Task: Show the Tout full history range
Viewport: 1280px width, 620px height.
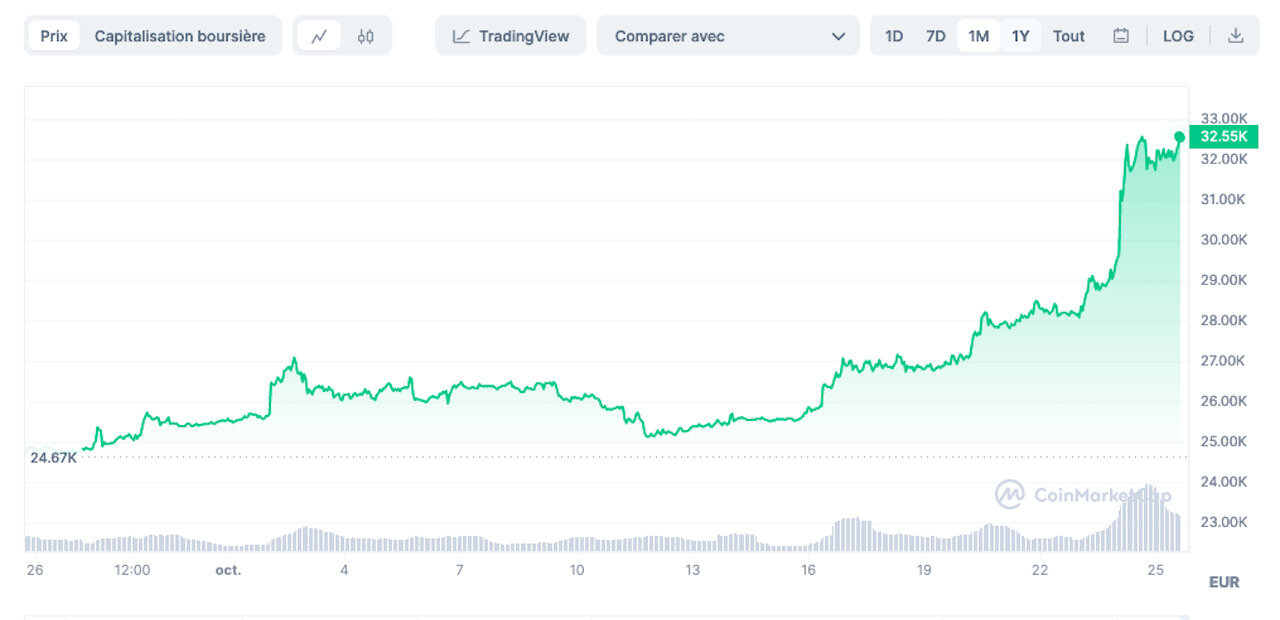Action: 1068,36
